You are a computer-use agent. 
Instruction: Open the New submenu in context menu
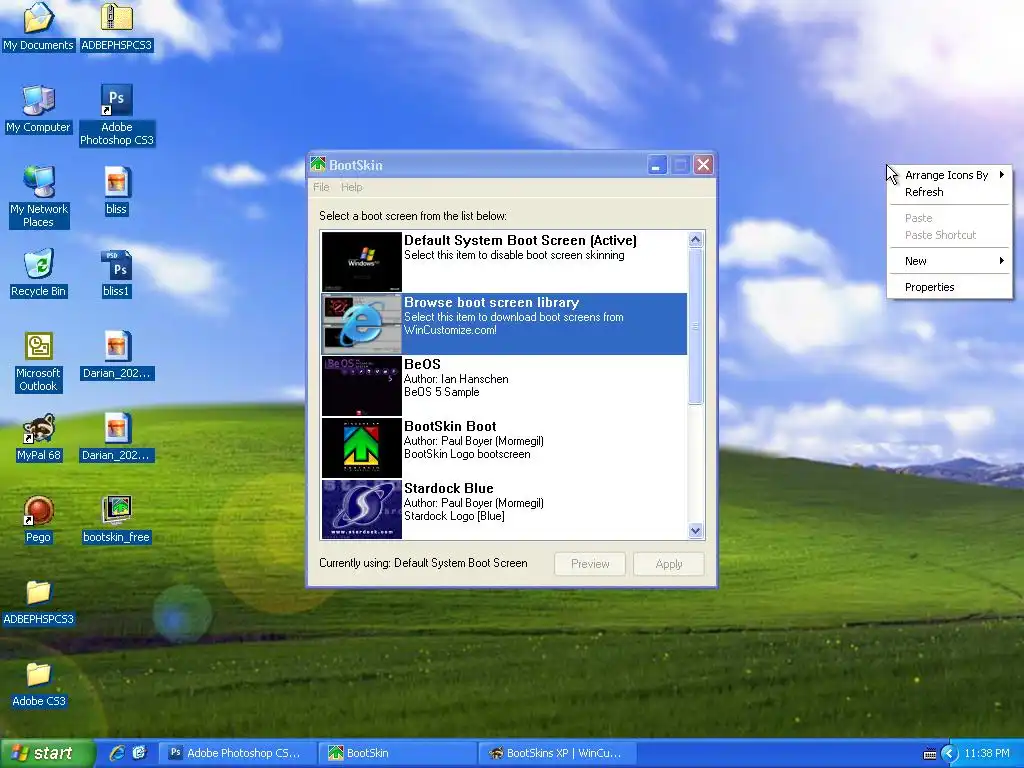[950, 261]
